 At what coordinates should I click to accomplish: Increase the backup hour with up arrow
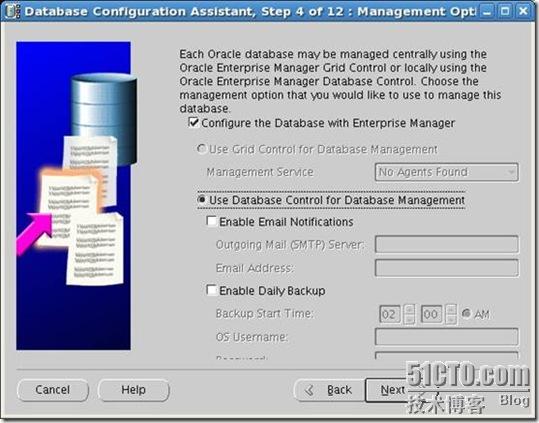click(x=409, y=309)
